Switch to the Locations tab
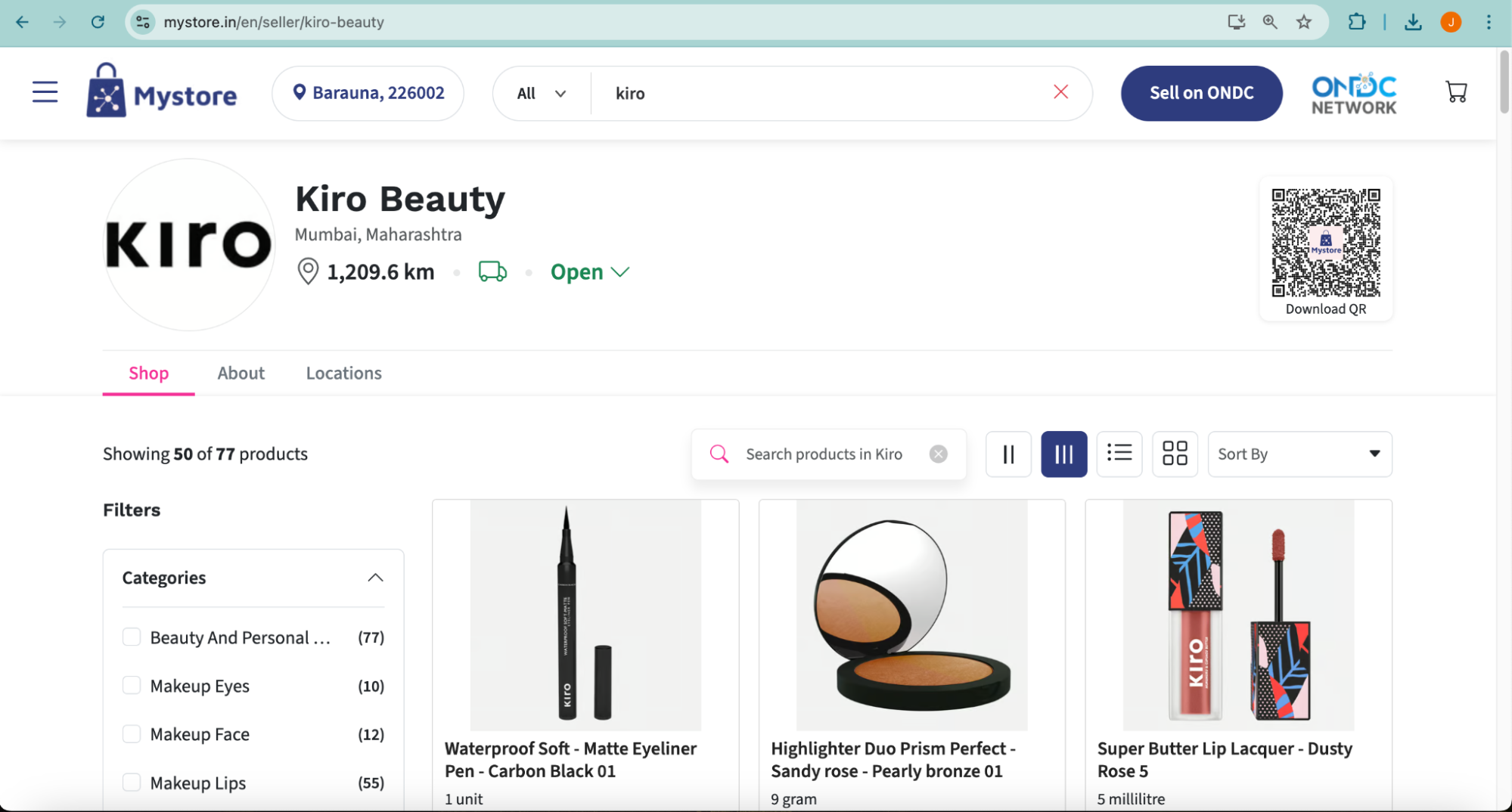This screenshot has height=812, width=1512. [343, 373]
